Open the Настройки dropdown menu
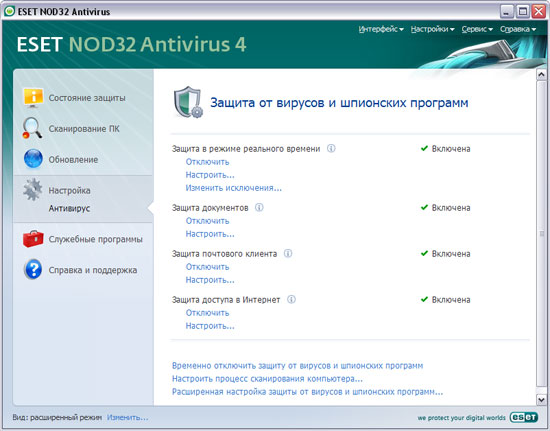Image resolution: width=550 pixels, height=431 pixels. point(432,29)
